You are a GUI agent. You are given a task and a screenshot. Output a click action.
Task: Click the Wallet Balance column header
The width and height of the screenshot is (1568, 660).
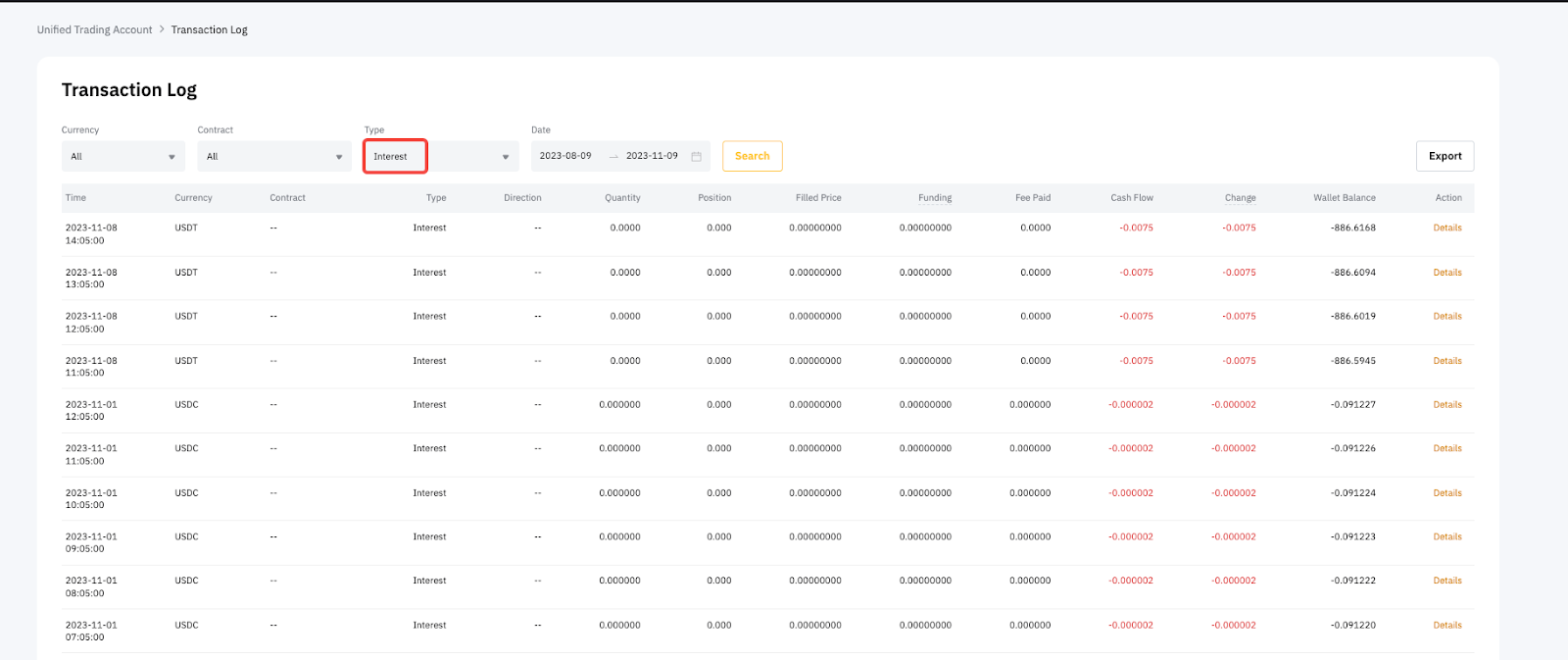tap(1344, 198)
